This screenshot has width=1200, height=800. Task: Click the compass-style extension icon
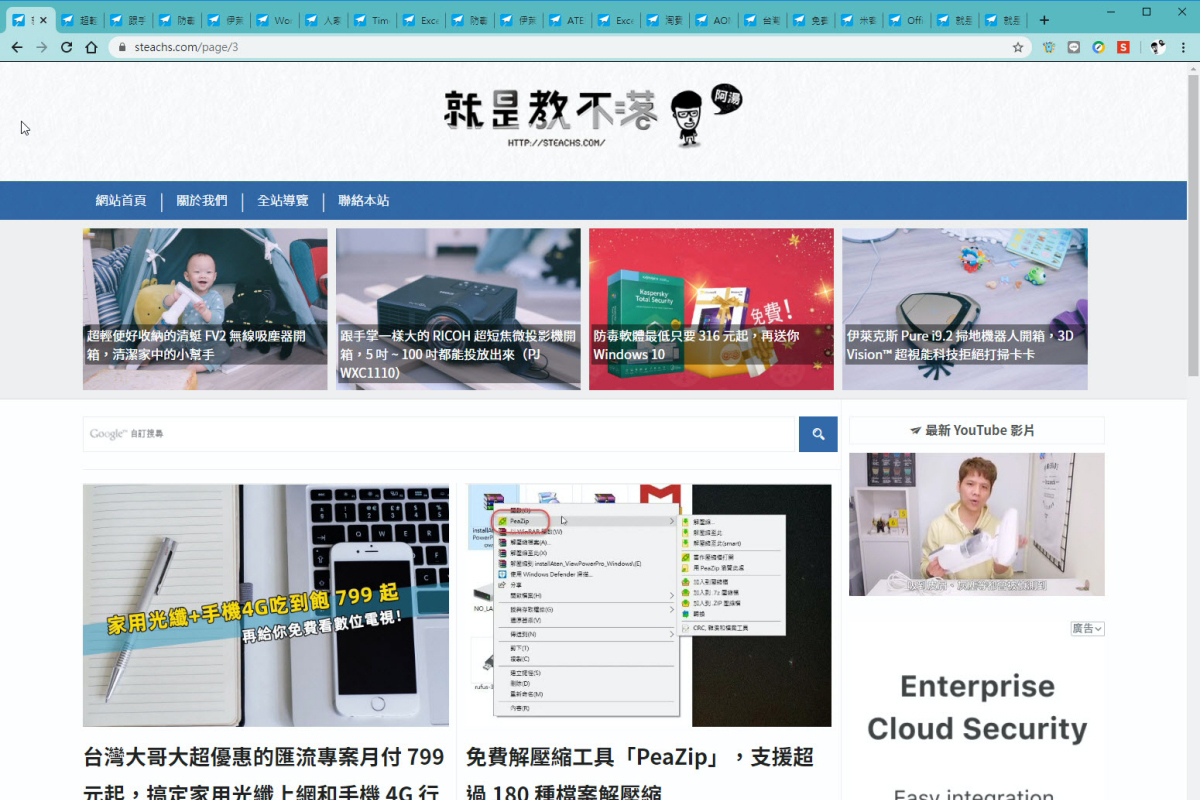coord(1098,47)
